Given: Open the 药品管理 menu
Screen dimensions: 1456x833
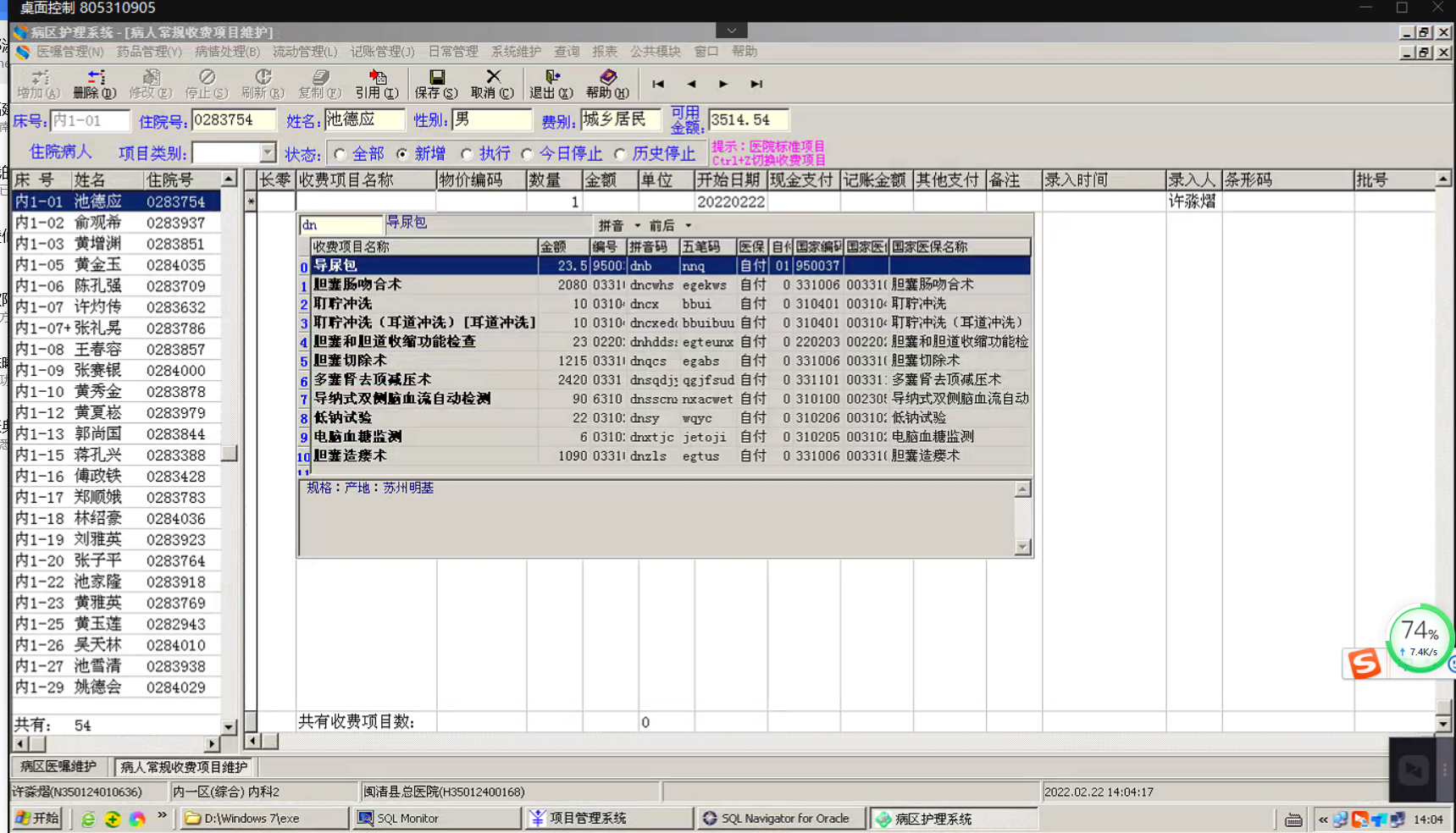Looking at the screenshot, I should 148,52.
